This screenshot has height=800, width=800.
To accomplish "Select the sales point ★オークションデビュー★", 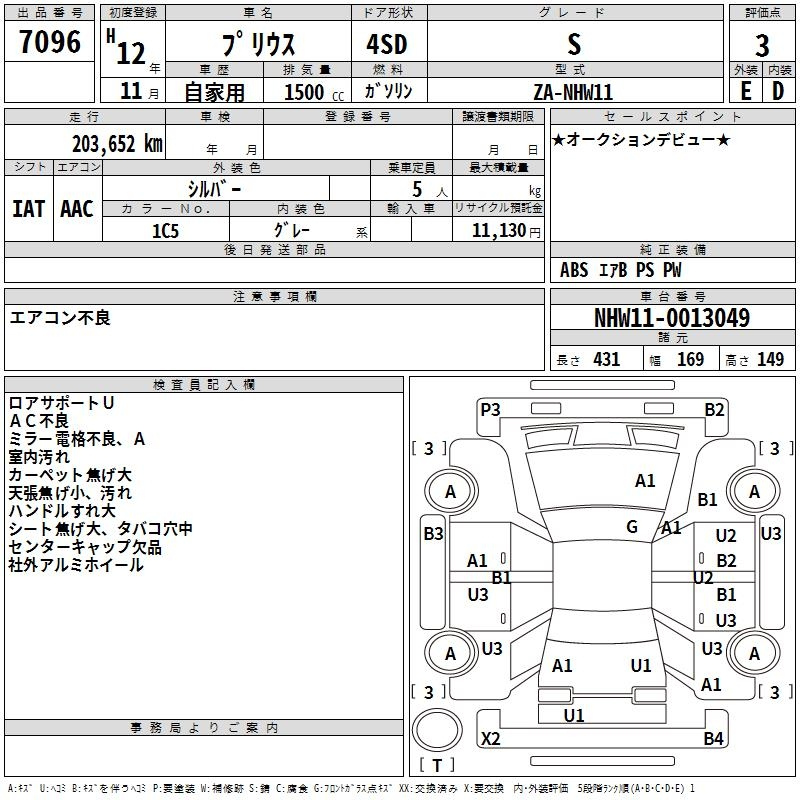I will coord(641,139).
